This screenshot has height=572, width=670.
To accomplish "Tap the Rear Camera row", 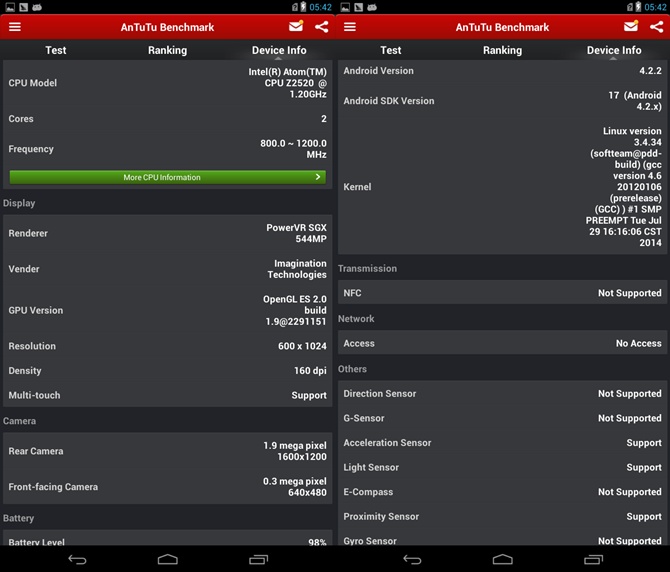I will coord(168,451).
